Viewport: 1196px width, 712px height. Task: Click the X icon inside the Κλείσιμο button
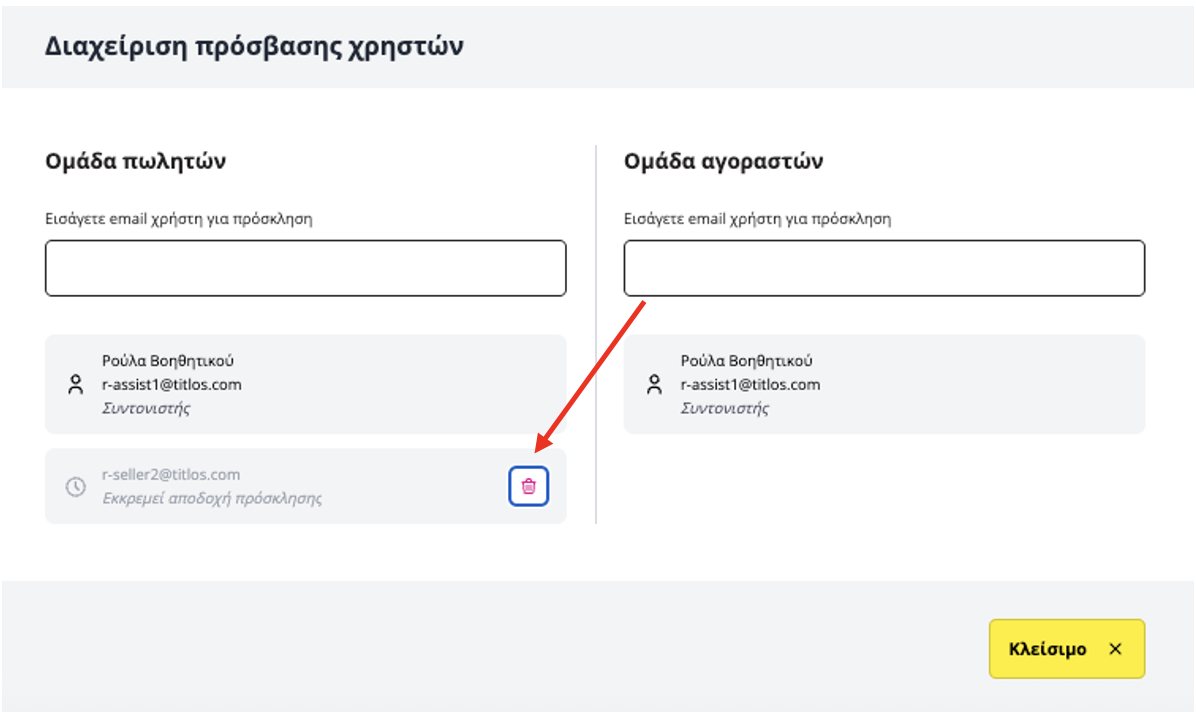tap(1114, 648)
